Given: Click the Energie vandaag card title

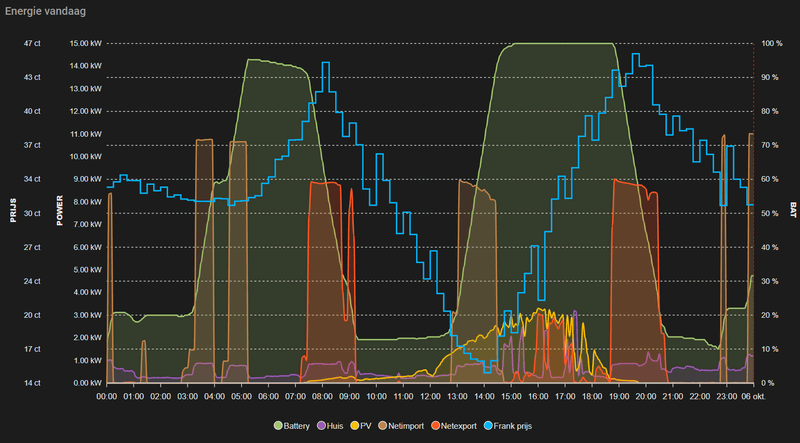Looking at the screenshot, I should [x=45, y=12].
